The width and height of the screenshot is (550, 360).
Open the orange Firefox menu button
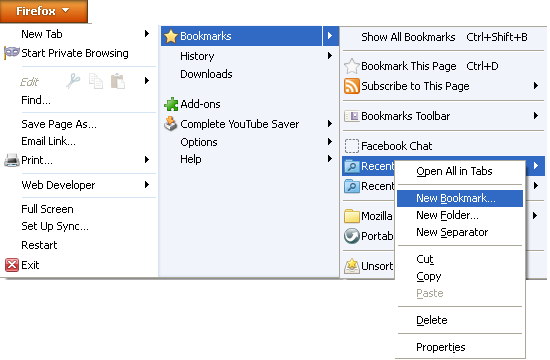pos(43,11)
